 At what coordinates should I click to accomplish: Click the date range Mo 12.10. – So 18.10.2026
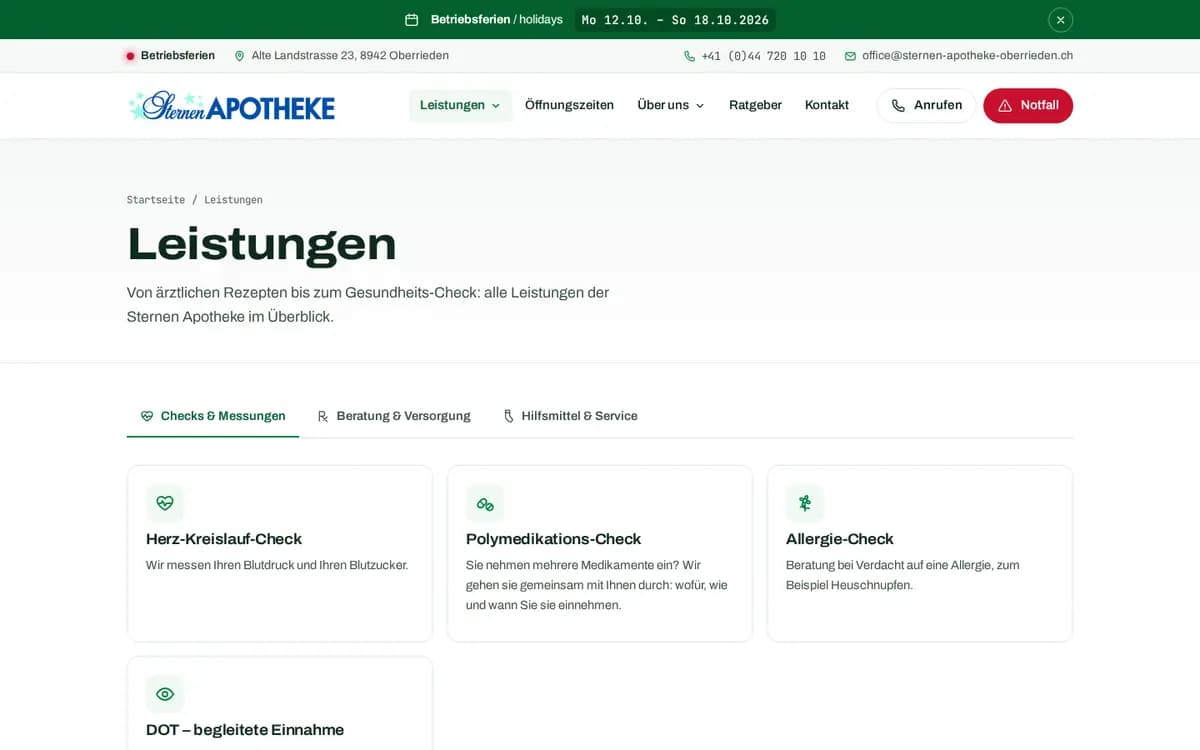click(675, 20)
